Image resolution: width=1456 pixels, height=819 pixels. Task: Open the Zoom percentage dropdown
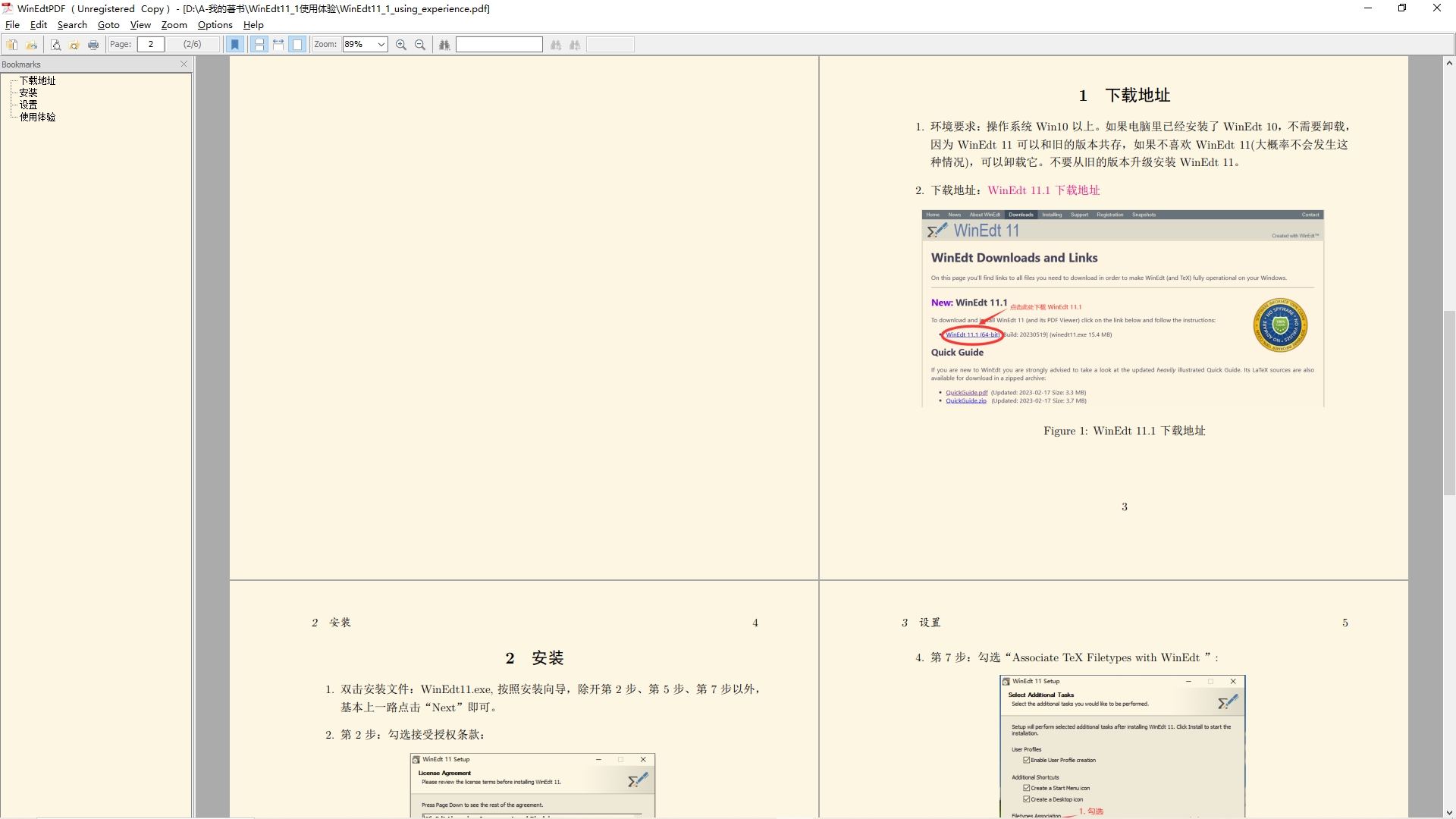click(381, 45)
